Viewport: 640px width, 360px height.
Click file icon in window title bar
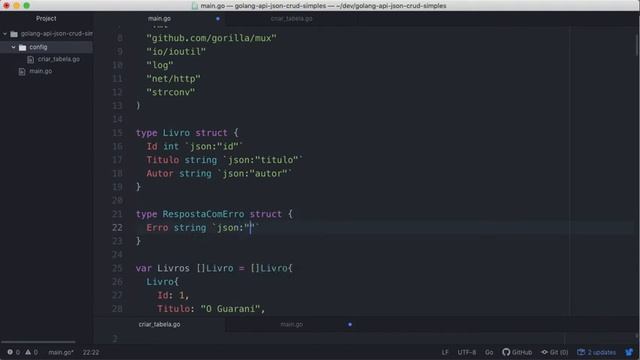tap(195, 6)
